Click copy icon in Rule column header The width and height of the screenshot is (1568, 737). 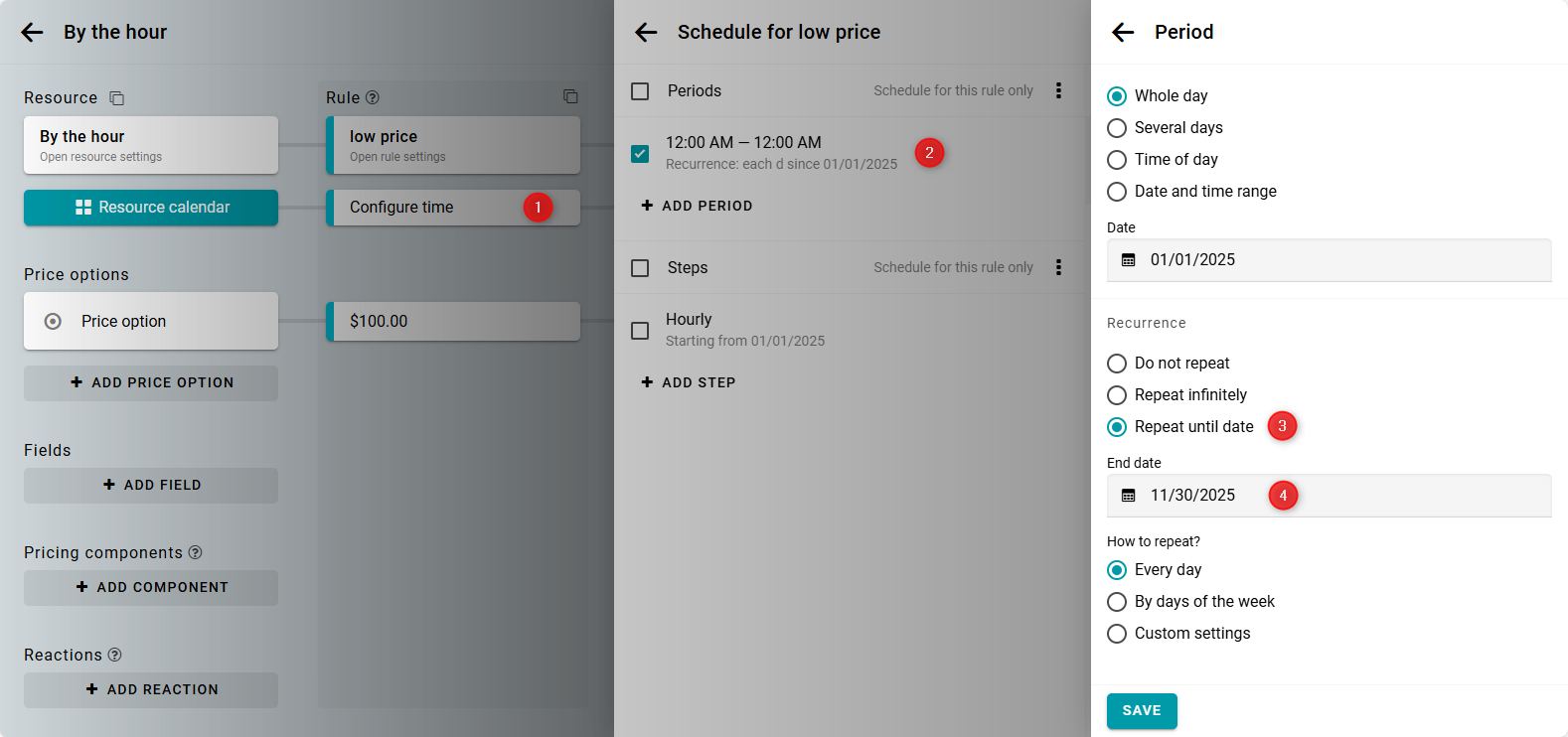[x=570, y=96]
